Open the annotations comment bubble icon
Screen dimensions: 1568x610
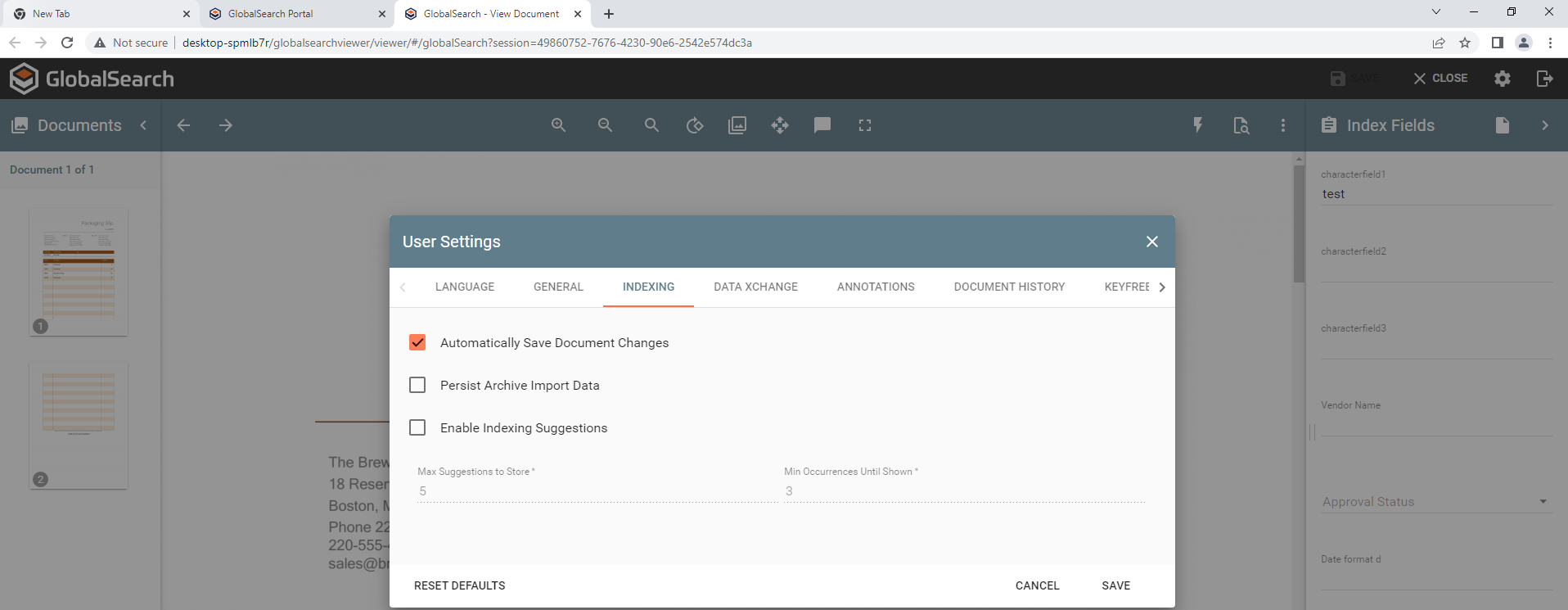(822, 125)
